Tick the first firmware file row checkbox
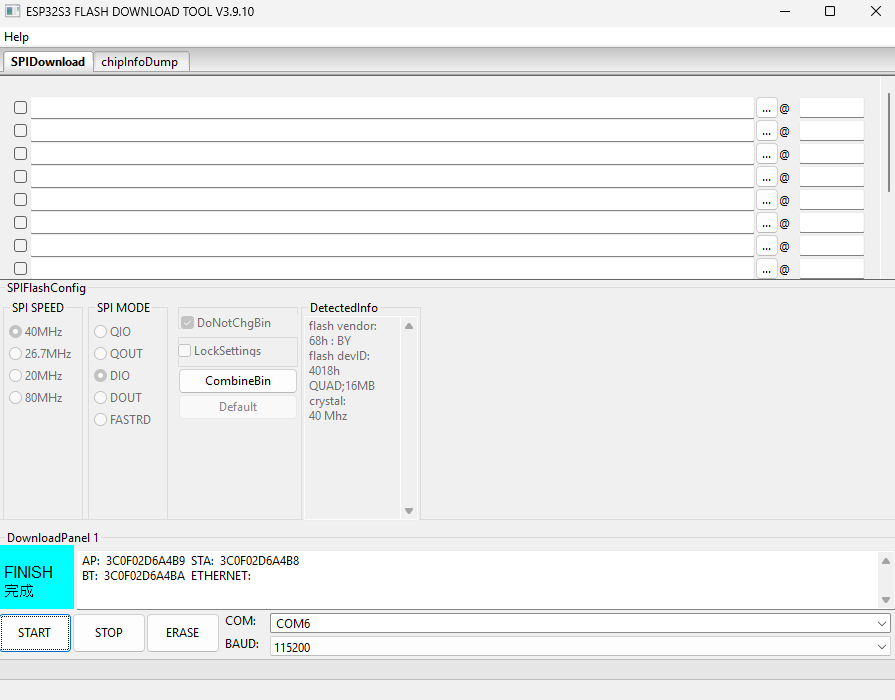The image size is (895, 700). (21, 107)
